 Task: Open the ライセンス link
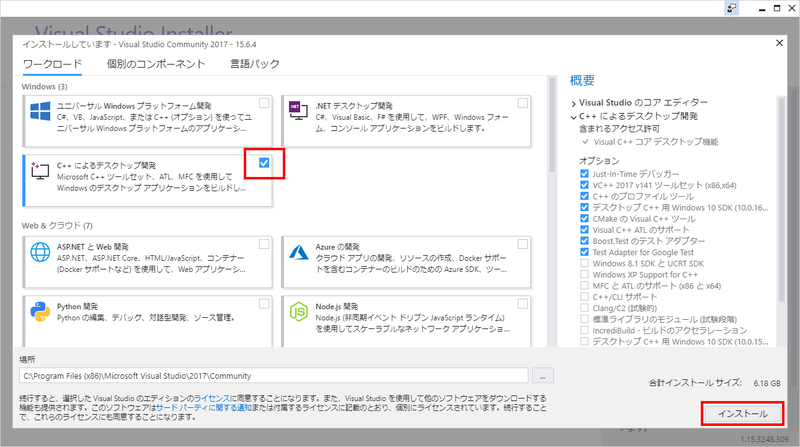point(212,398)
